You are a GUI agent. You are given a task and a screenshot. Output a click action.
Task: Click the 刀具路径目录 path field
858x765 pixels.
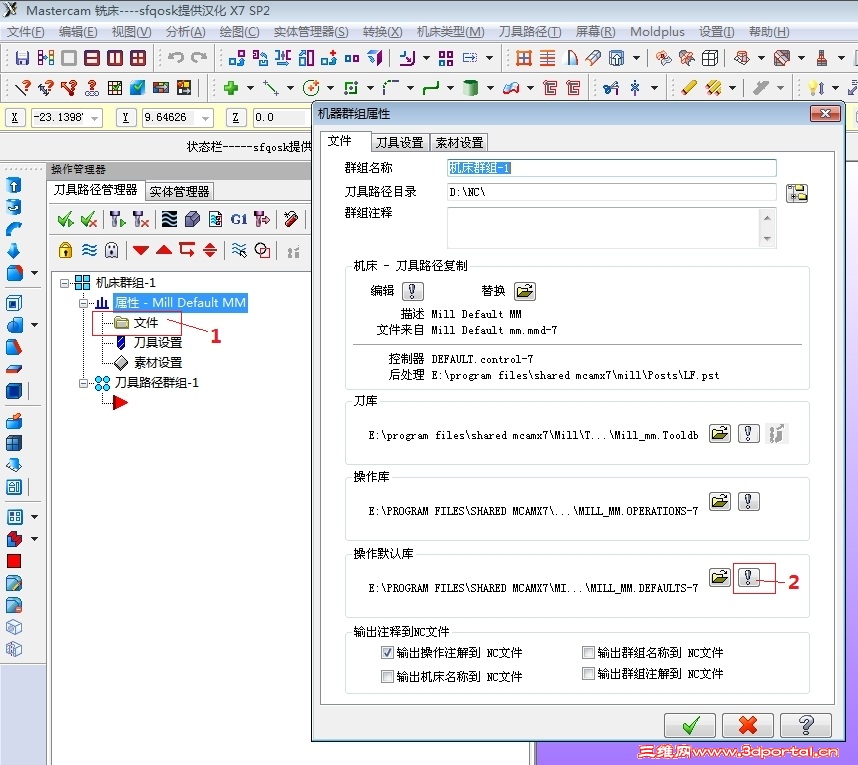[612, 192]
